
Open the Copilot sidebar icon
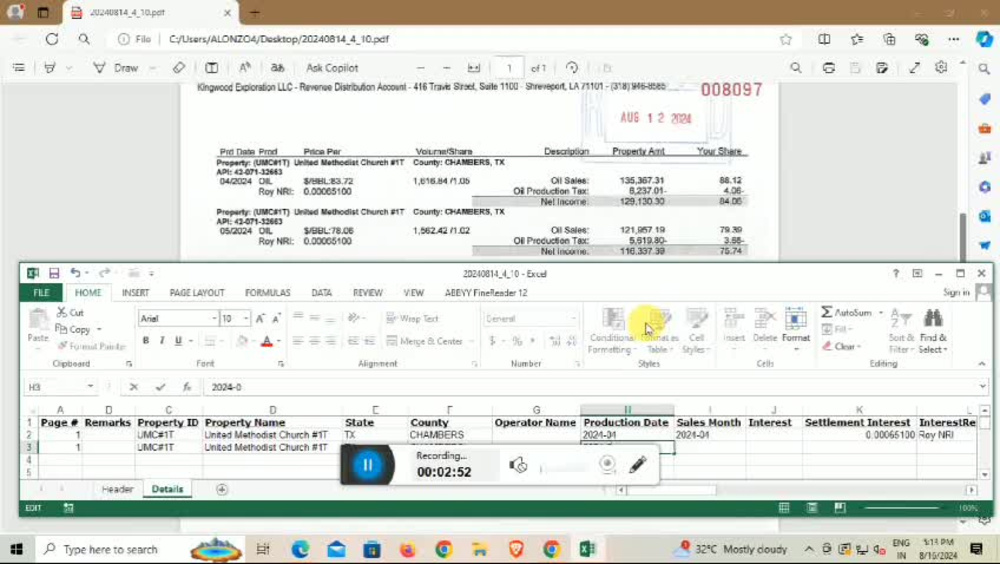click(984, 39)
